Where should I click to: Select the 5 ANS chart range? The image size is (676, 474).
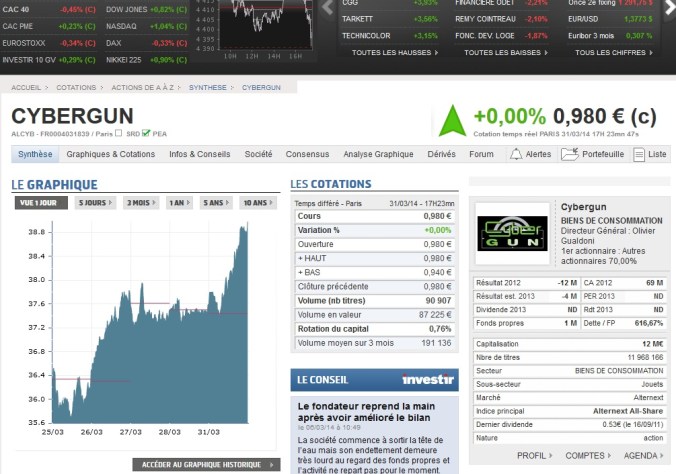(216, 203)
